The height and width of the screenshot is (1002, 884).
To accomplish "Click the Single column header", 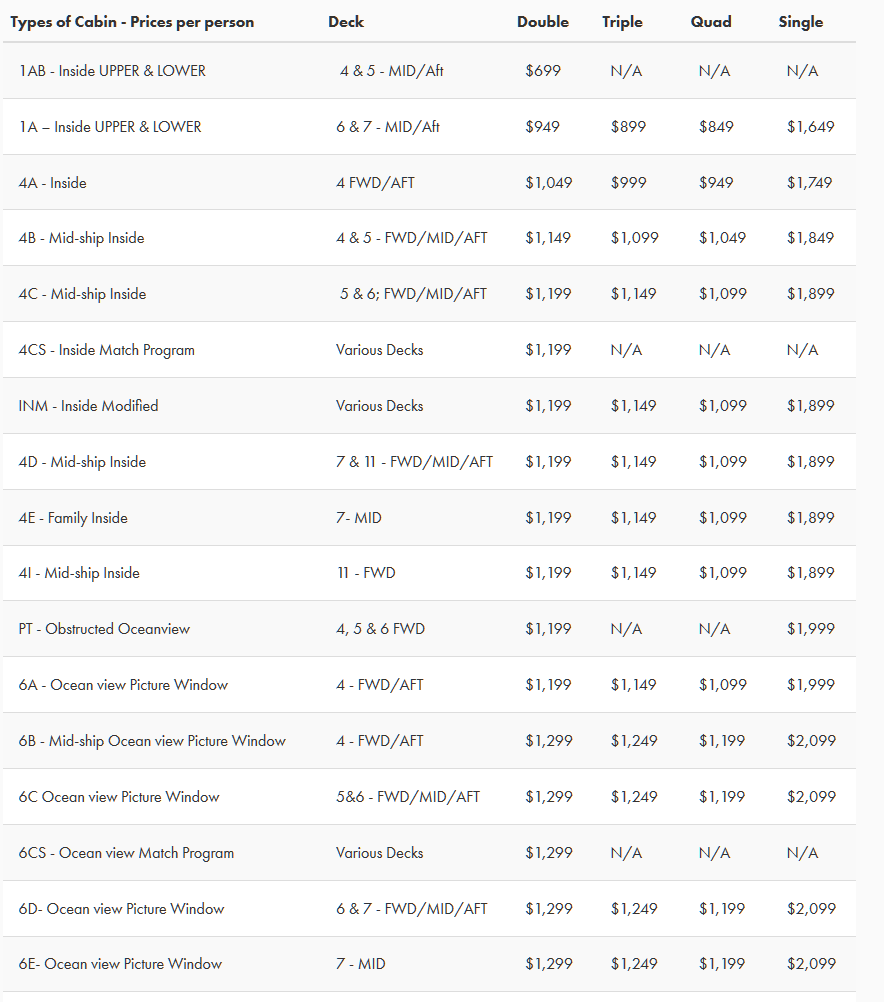I will pyautogui.click(x=800, y=22).
